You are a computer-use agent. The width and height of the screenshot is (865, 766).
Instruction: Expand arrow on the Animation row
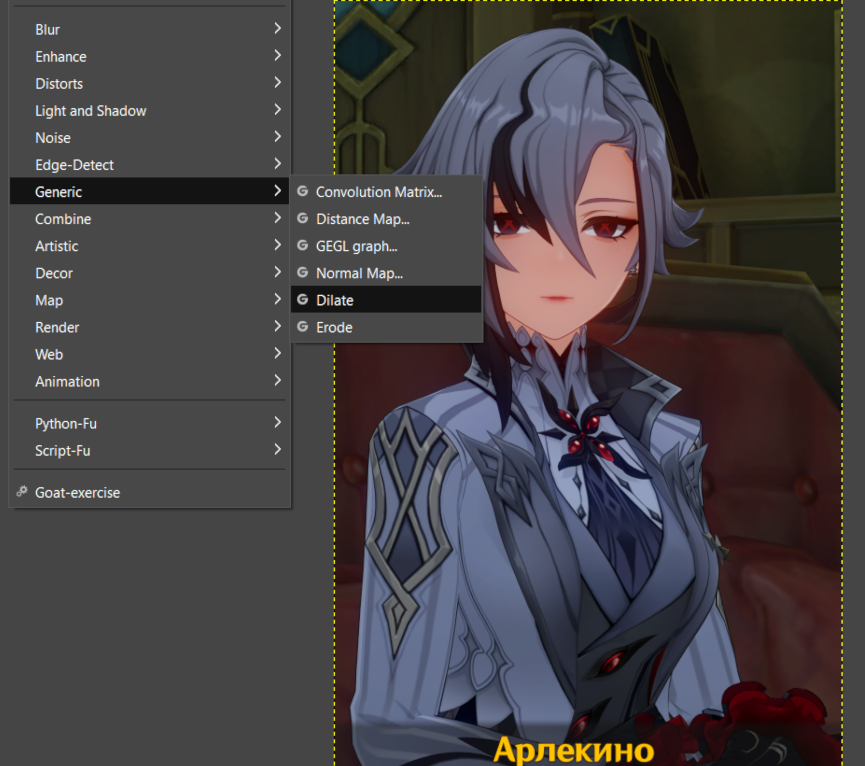[277, 379]
